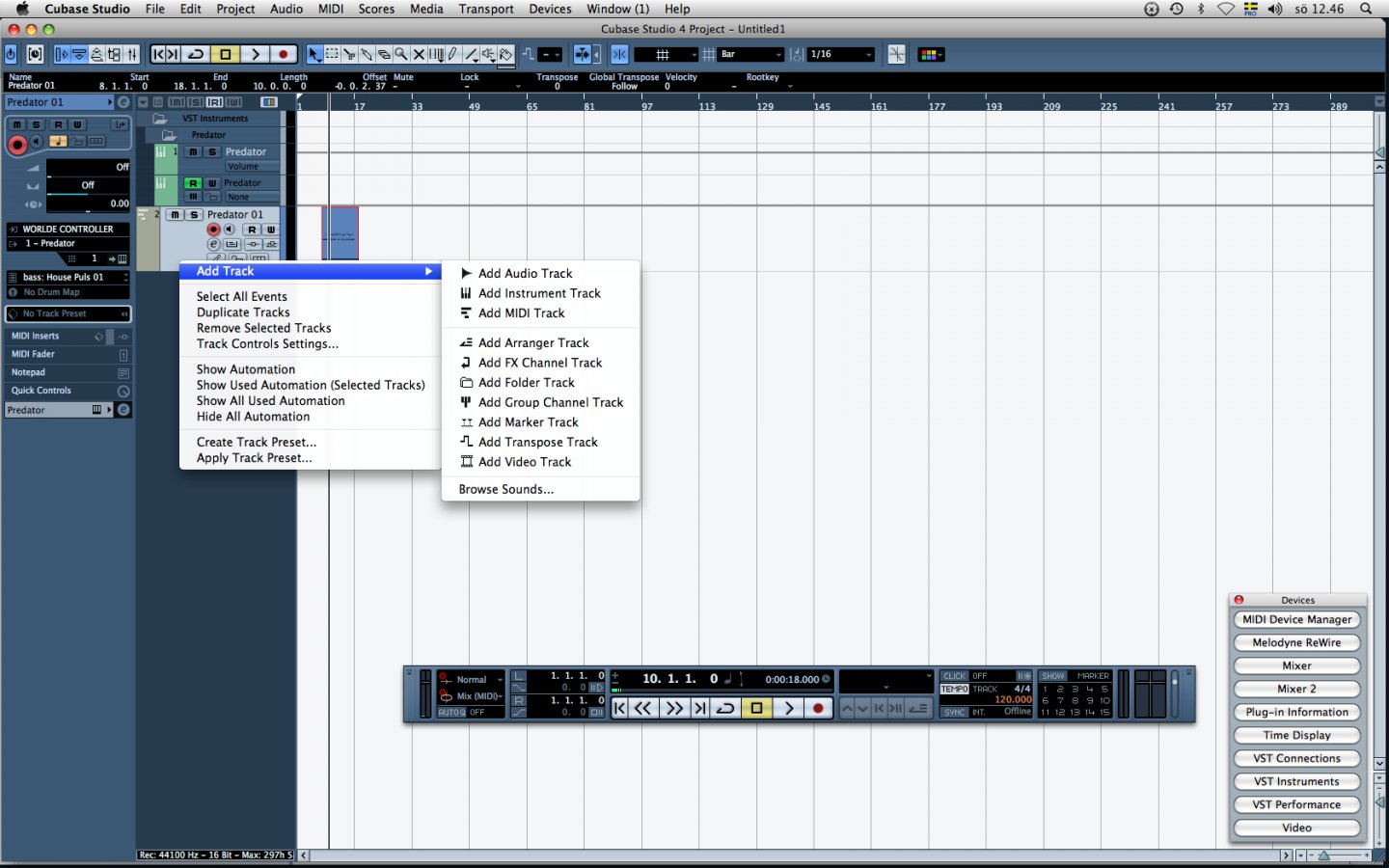Toggle Snap on/off in toolbar
Screen dimensions: 1389x868
pyautogui.click(x=619, y=55)
